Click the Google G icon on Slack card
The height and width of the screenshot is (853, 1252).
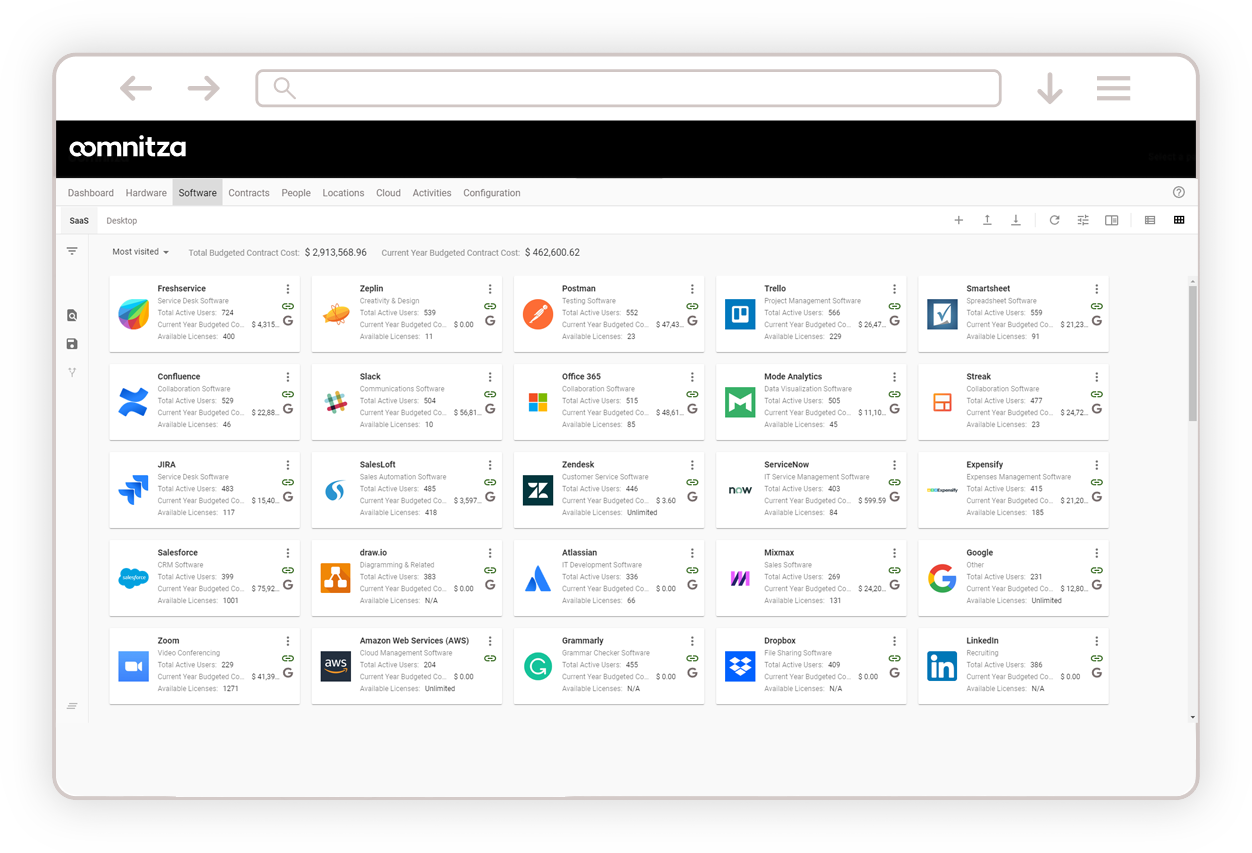[x=490, y=409]
